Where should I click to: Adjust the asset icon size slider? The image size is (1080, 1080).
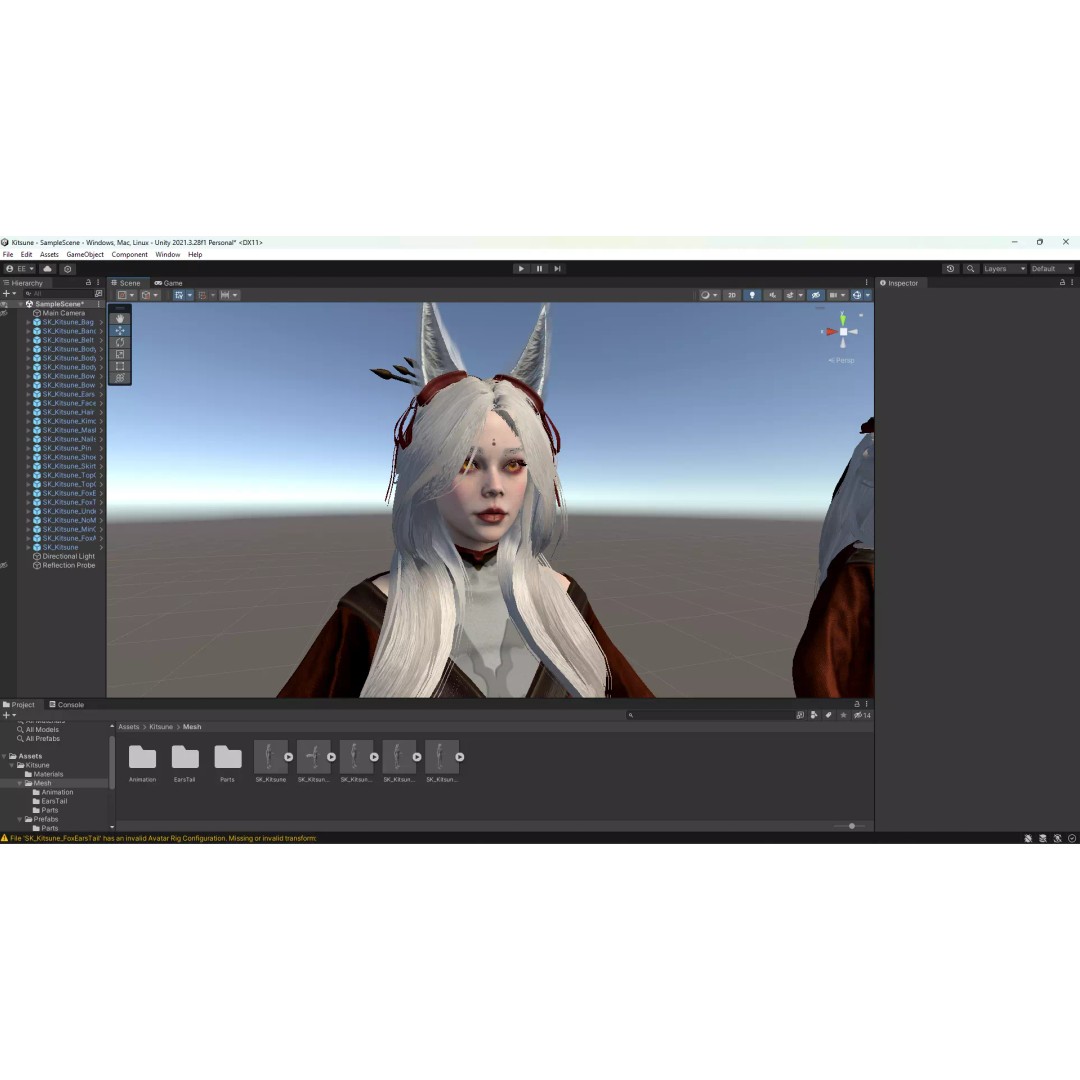[x=851, y=826]
